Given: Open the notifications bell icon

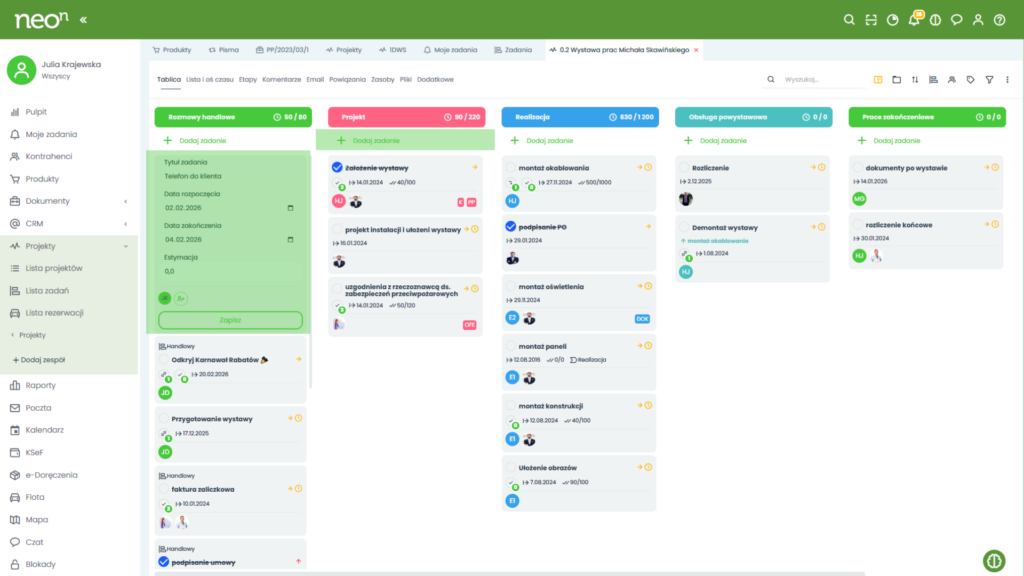Looking at the screenshot, I should (x=914, y=19).
